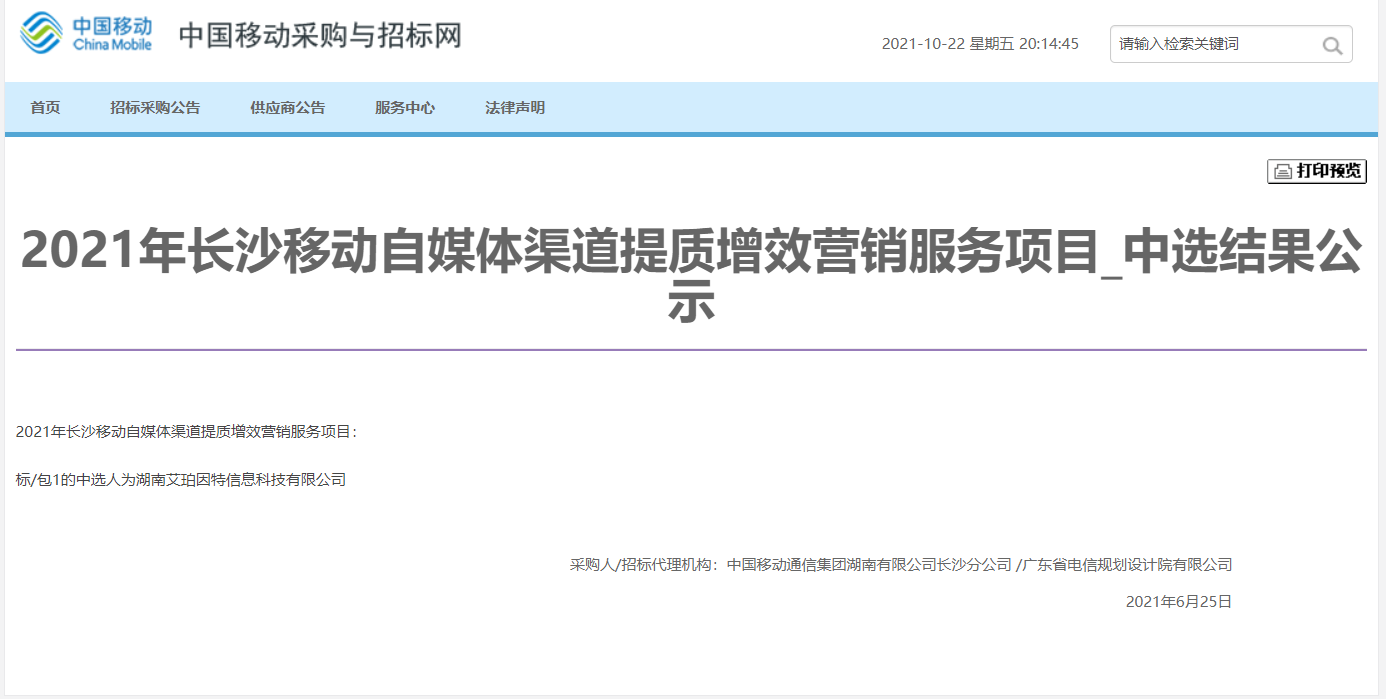The width and height of the screenshot is (1386, 699).
Task: Open the 服务中心 menu
Action: pyautogui.click(x=405, y=108)
